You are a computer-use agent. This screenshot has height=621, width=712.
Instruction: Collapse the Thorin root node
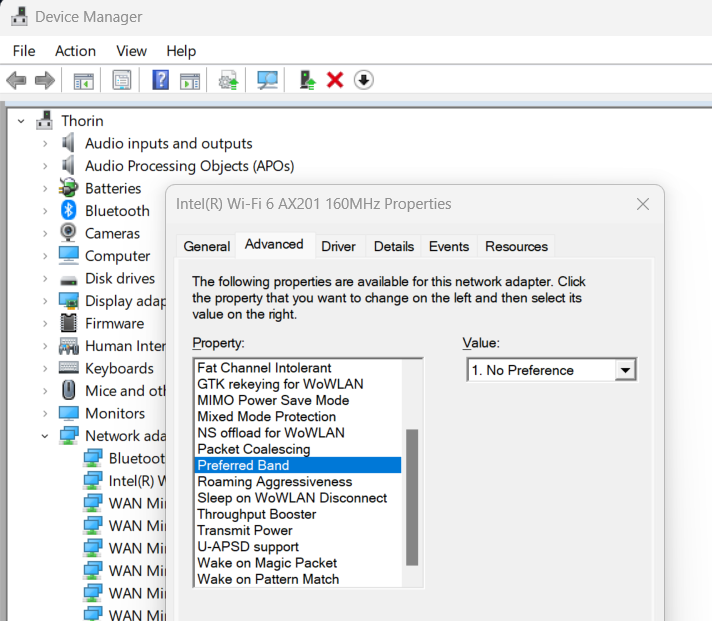pos(21,121)
